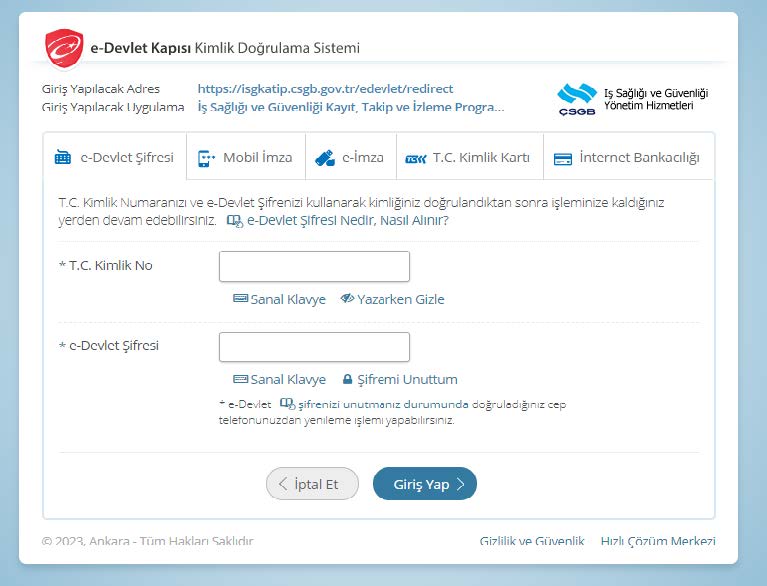This screenshot has height=586, width=767.
Task: Click the crossed-eye icon beside Yazarken Gizle
Action: point(347,298)
